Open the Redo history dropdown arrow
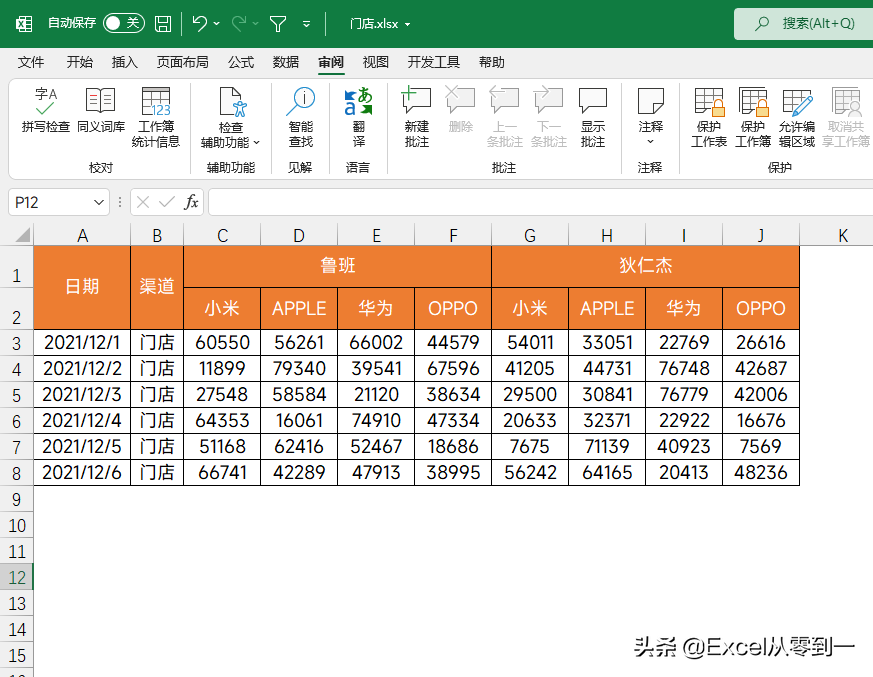 (x=256, y=24)
